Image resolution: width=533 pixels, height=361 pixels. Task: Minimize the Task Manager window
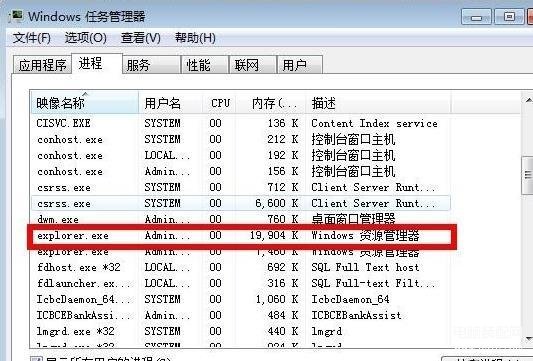tap(476, 17)
